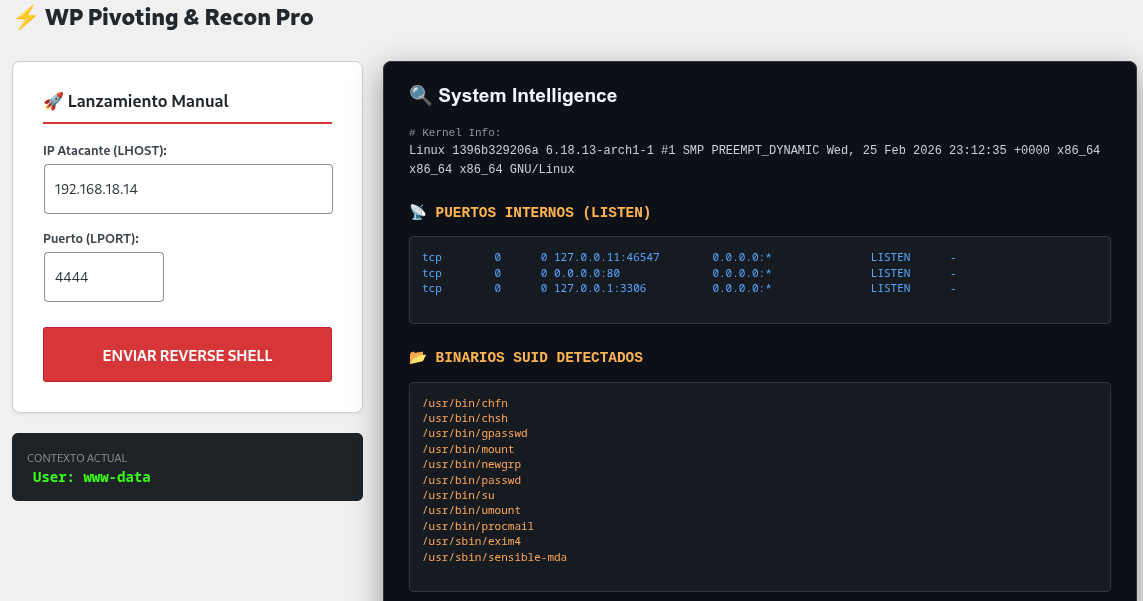Click the lightning bolt icon in the title

point(26,17)
